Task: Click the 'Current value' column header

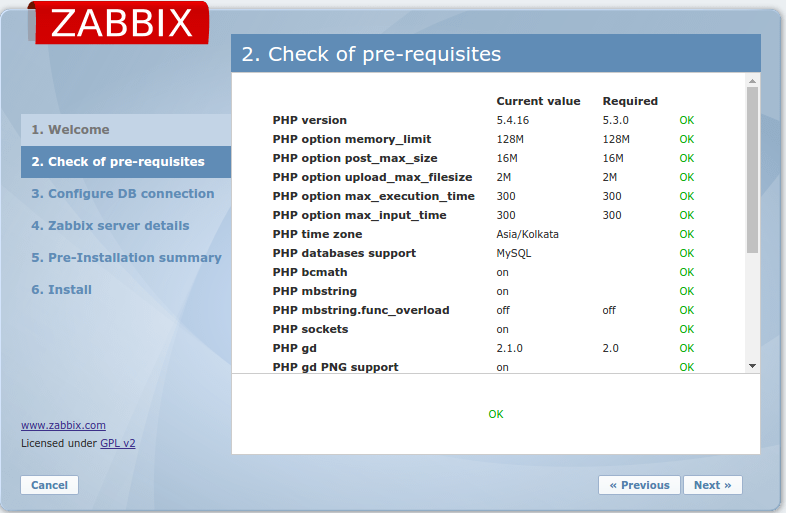Action: [538, 101]
